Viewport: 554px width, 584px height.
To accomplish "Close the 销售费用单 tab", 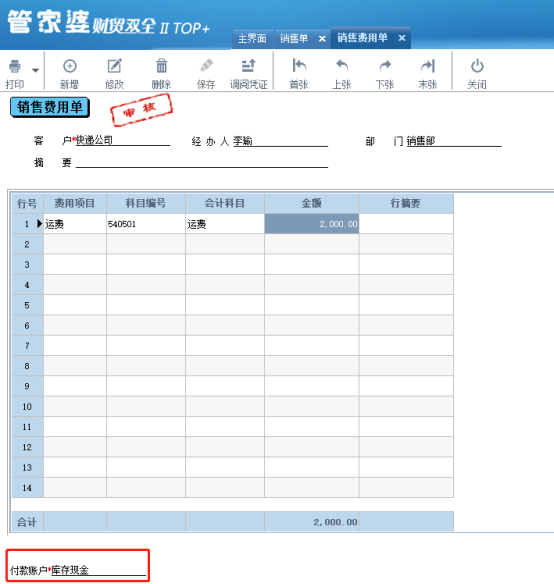I will pyautogui.click(x=402, y=38).
